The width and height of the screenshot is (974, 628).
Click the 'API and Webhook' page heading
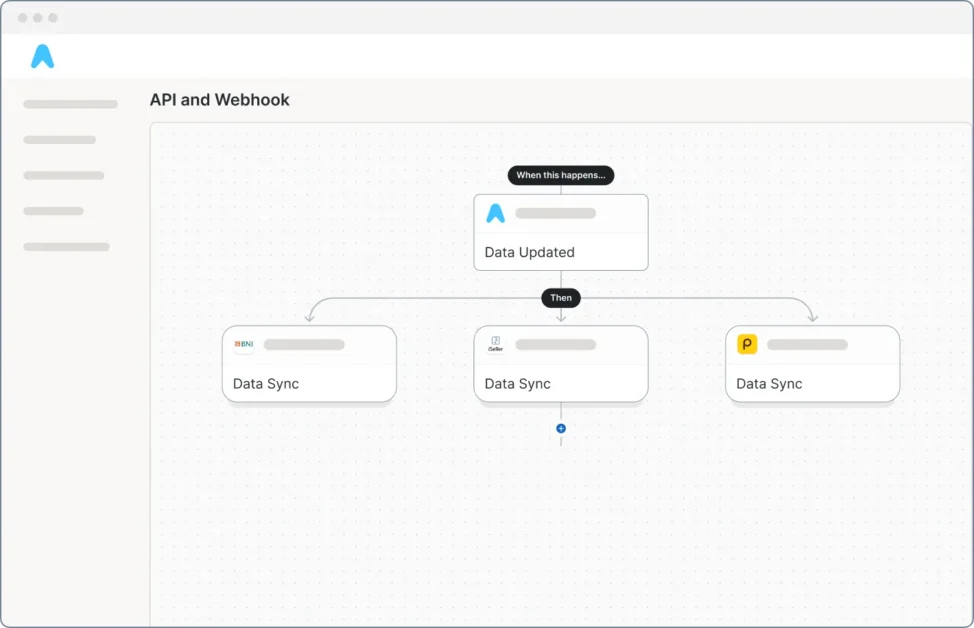pos(219,100)
